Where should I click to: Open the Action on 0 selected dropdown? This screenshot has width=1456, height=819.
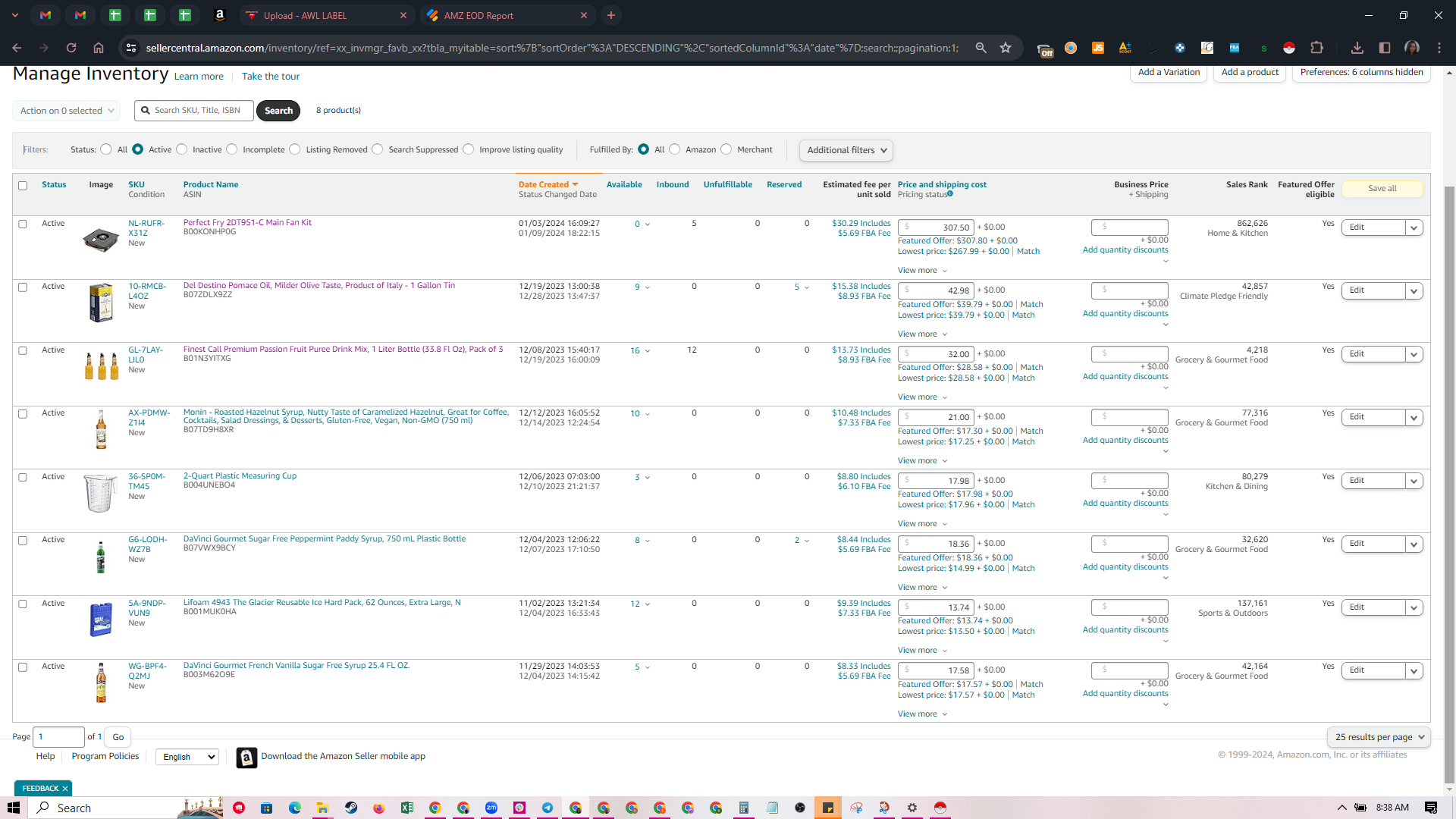click(x=67, y=111)
